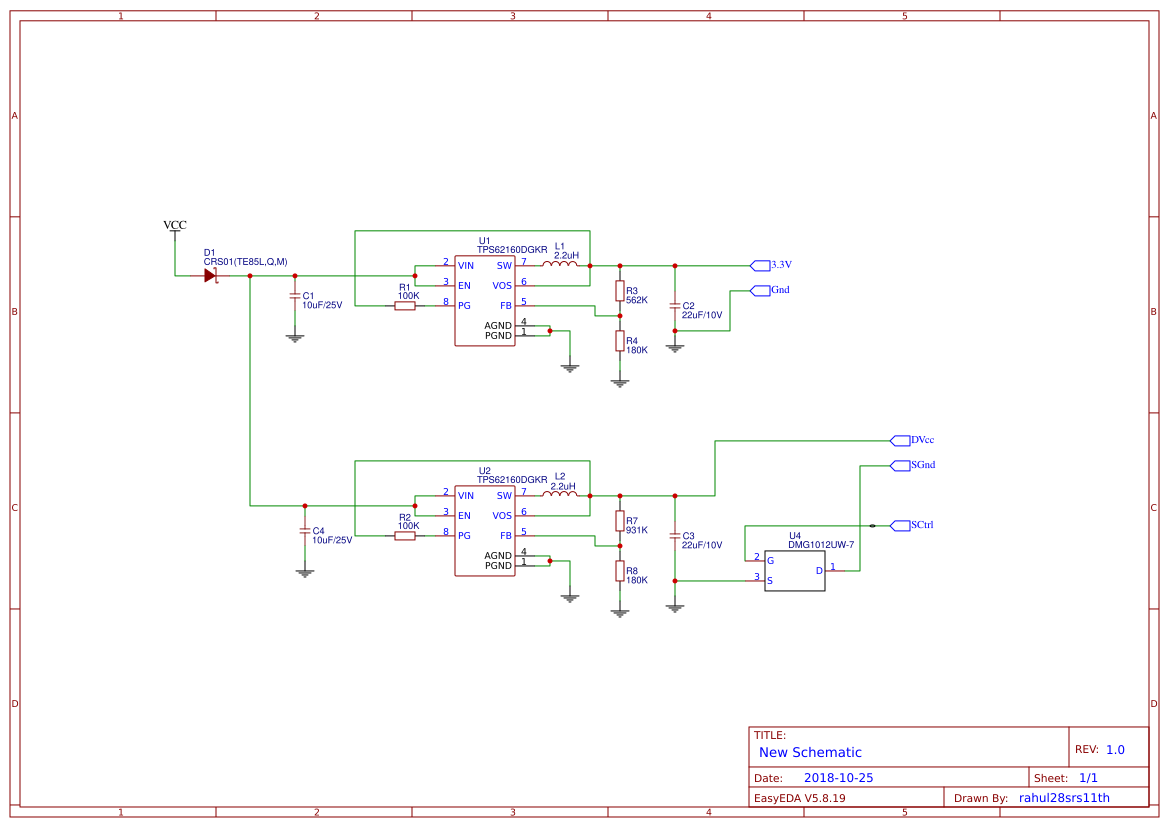1169x827 pixels.
Task: Click the 'Drawn By:' label
Action: coord(980,799)
